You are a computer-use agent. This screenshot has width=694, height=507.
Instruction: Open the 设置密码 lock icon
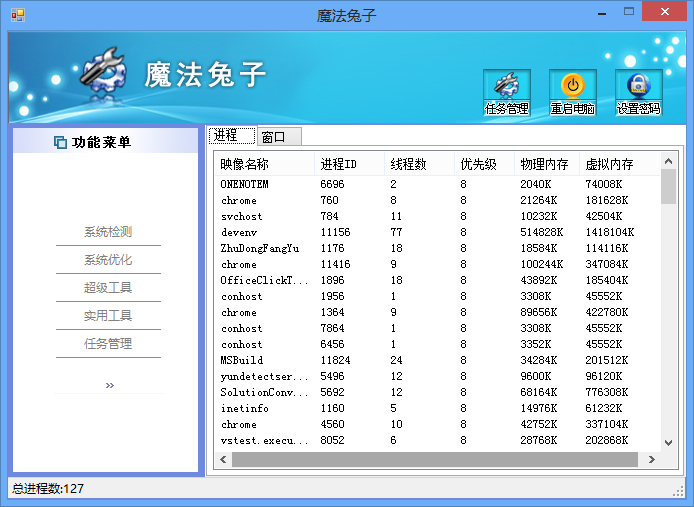pos(639,93)
